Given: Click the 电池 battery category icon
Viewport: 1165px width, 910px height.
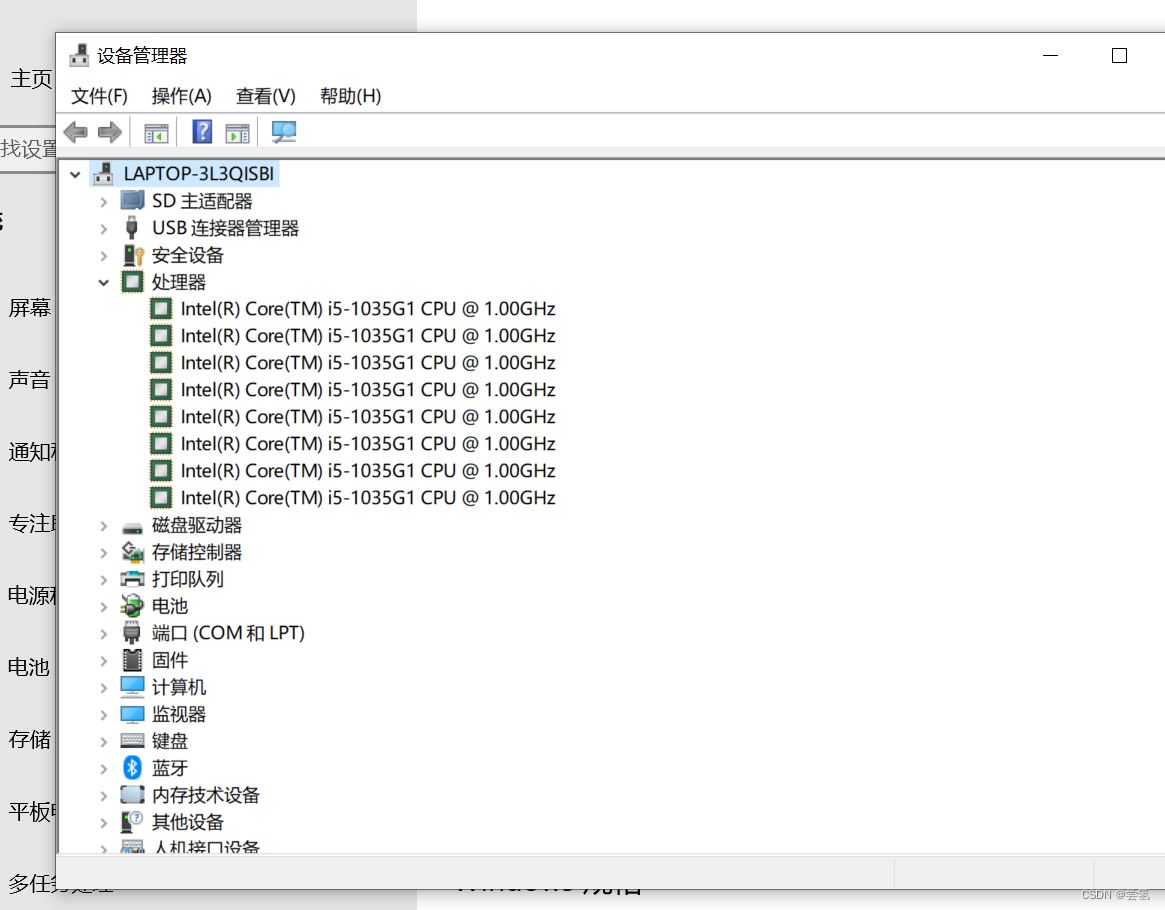Looking at the screenshot, I should [x=133, y=605].
